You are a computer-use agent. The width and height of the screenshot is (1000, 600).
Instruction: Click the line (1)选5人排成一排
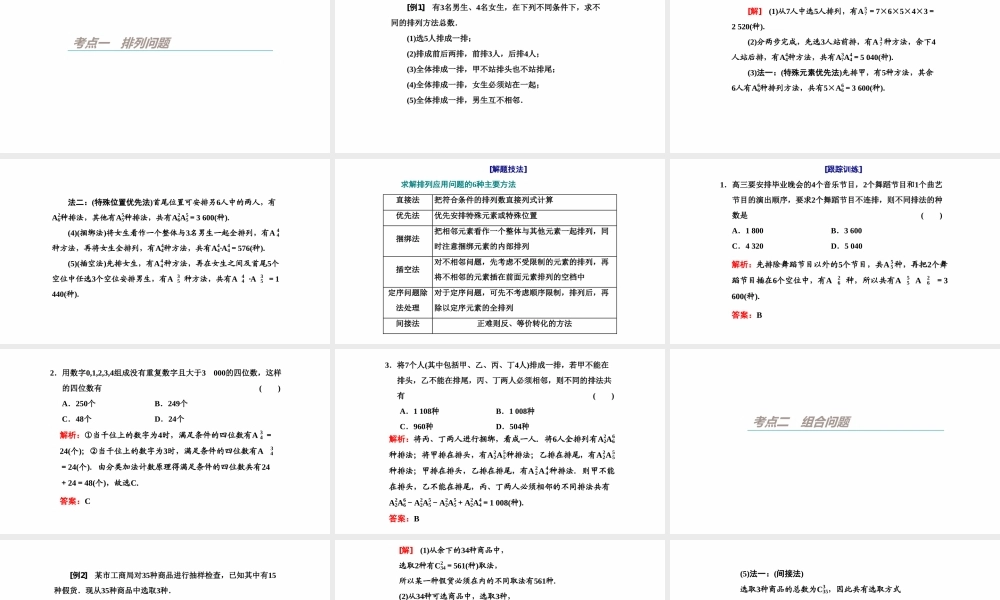pyautogui.click(x=439, y=38)
